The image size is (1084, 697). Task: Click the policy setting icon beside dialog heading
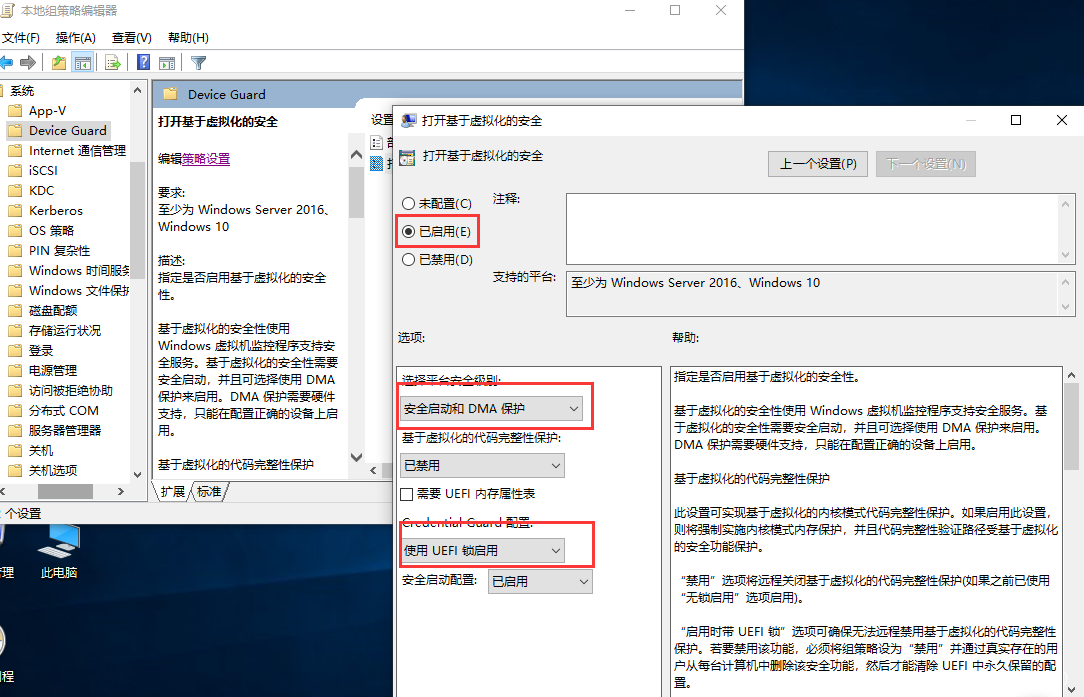coord(407,157)
